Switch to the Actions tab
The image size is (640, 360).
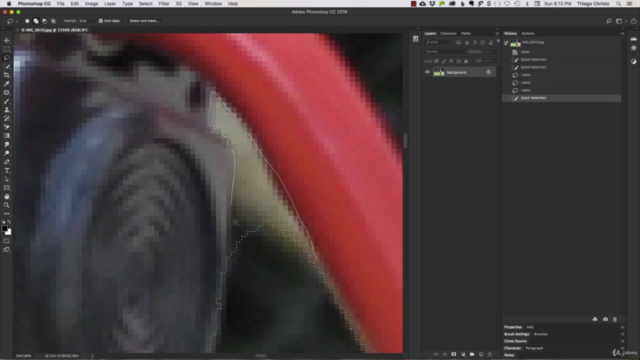(x=528, y=33)
